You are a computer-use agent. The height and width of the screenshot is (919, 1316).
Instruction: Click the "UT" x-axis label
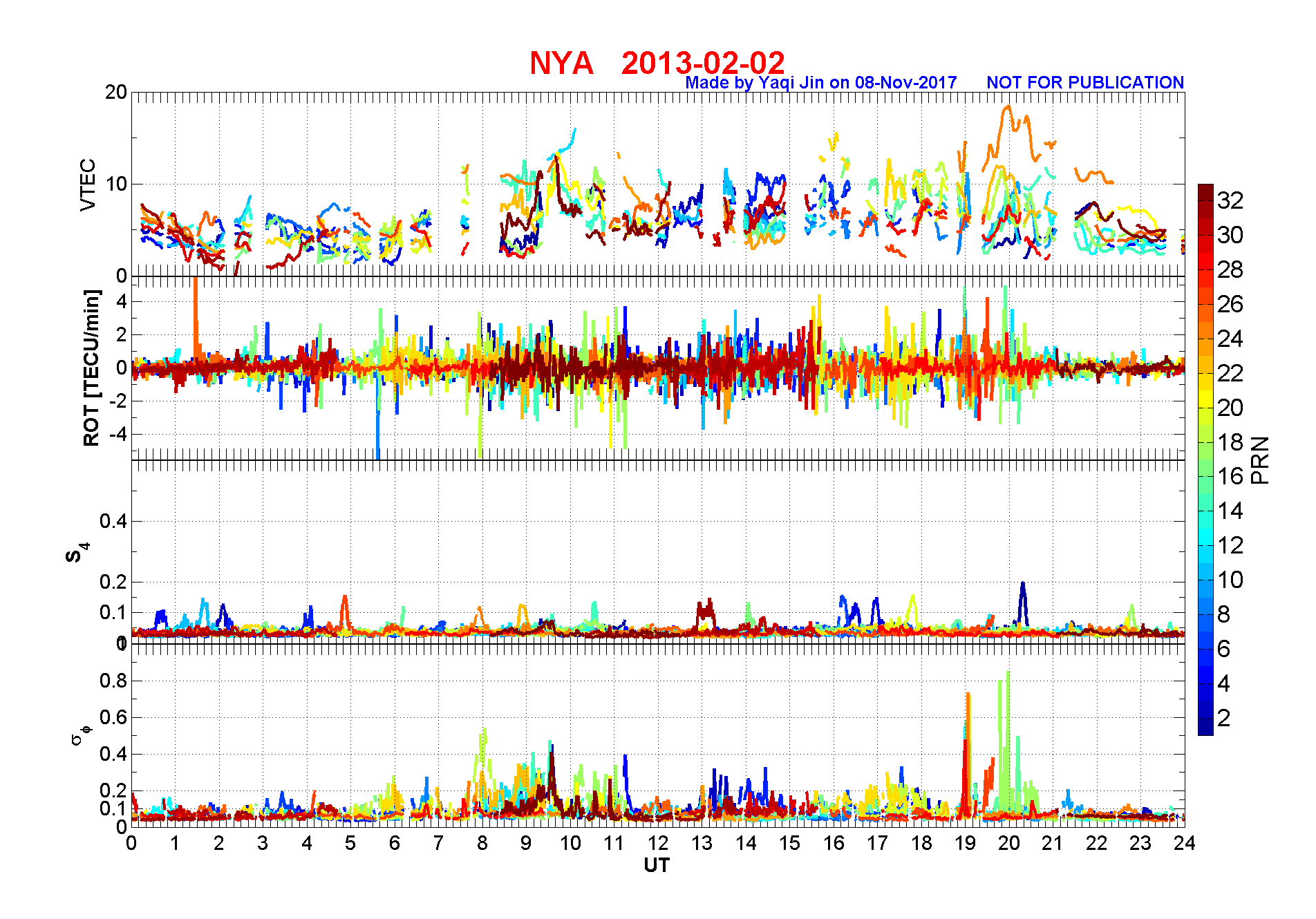point(657,865)
